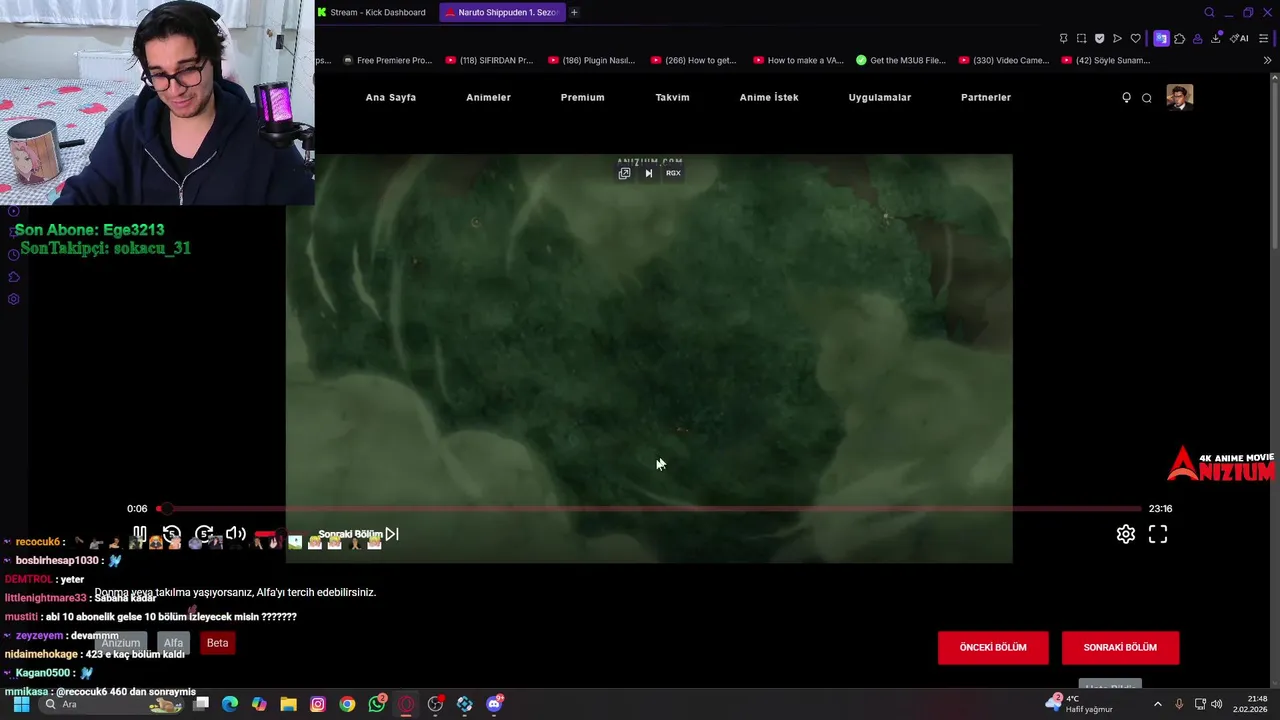
Task: Click the send/flow arrow icon in toolbar
Action: point(1117,38)
